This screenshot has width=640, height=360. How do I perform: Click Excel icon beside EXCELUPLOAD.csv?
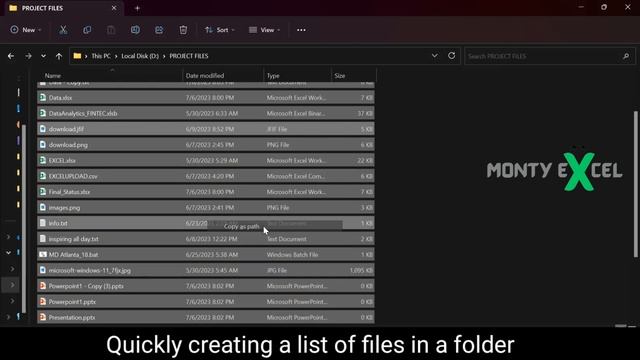[42, 176]
